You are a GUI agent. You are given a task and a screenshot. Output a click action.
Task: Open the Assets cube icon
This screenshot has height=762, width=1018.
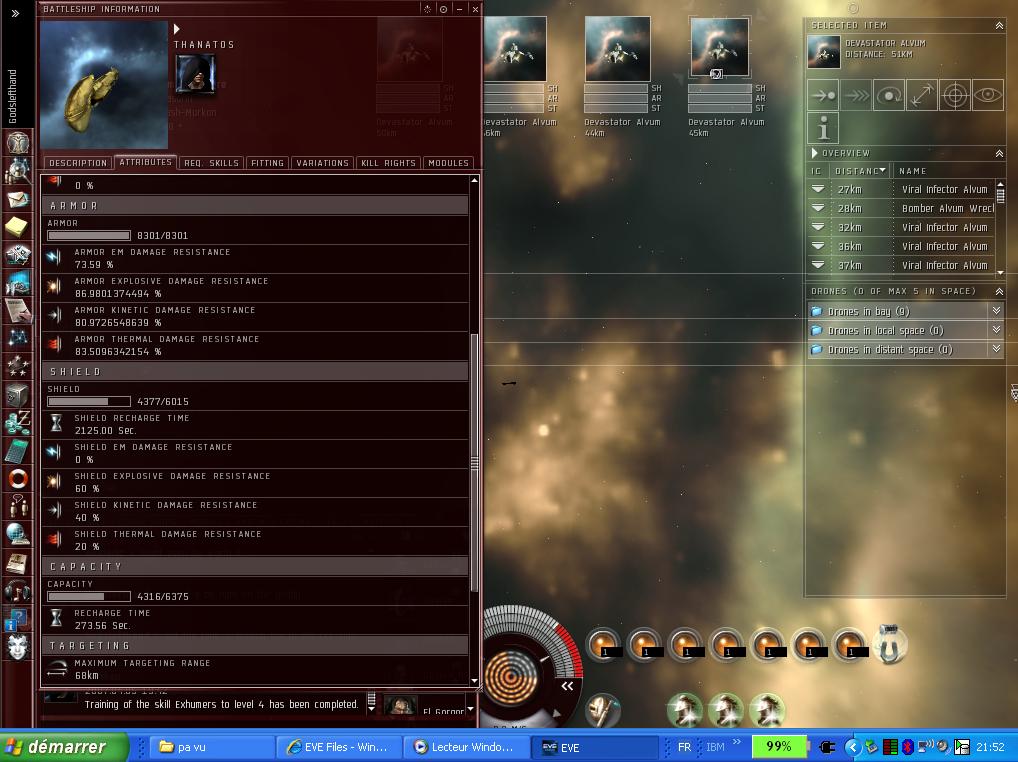18,394
